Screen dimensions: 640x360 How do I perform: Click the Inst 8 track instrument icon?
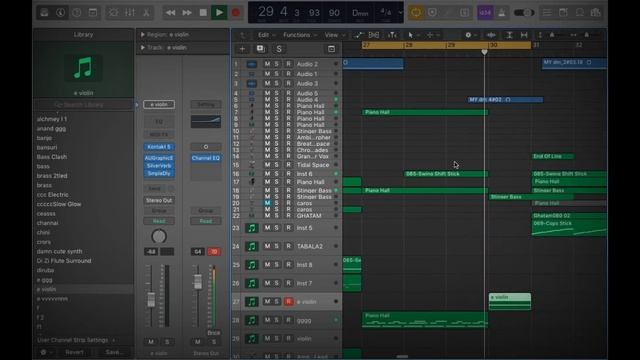coord(251,265)
